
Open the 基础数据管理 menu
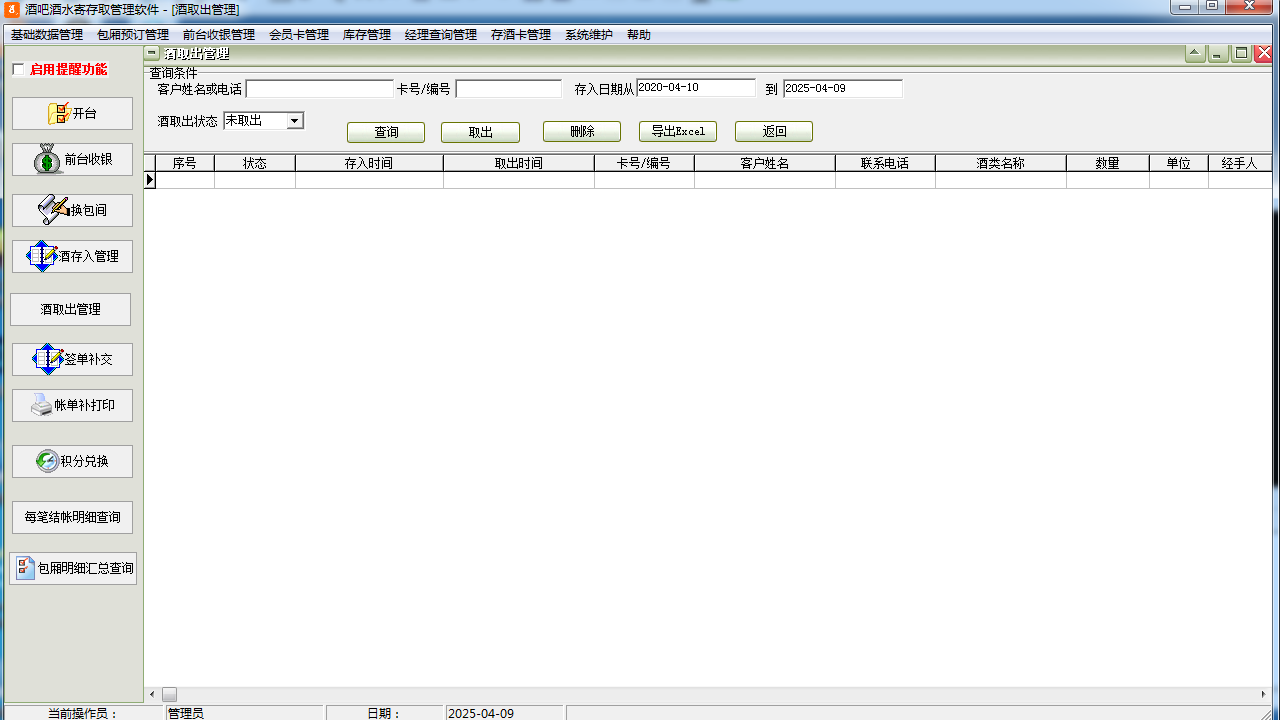pyautogui.click(x=47, y=35)
